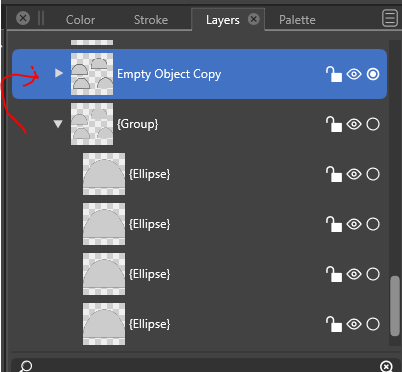Close the panel group with round X

[23, 18]
